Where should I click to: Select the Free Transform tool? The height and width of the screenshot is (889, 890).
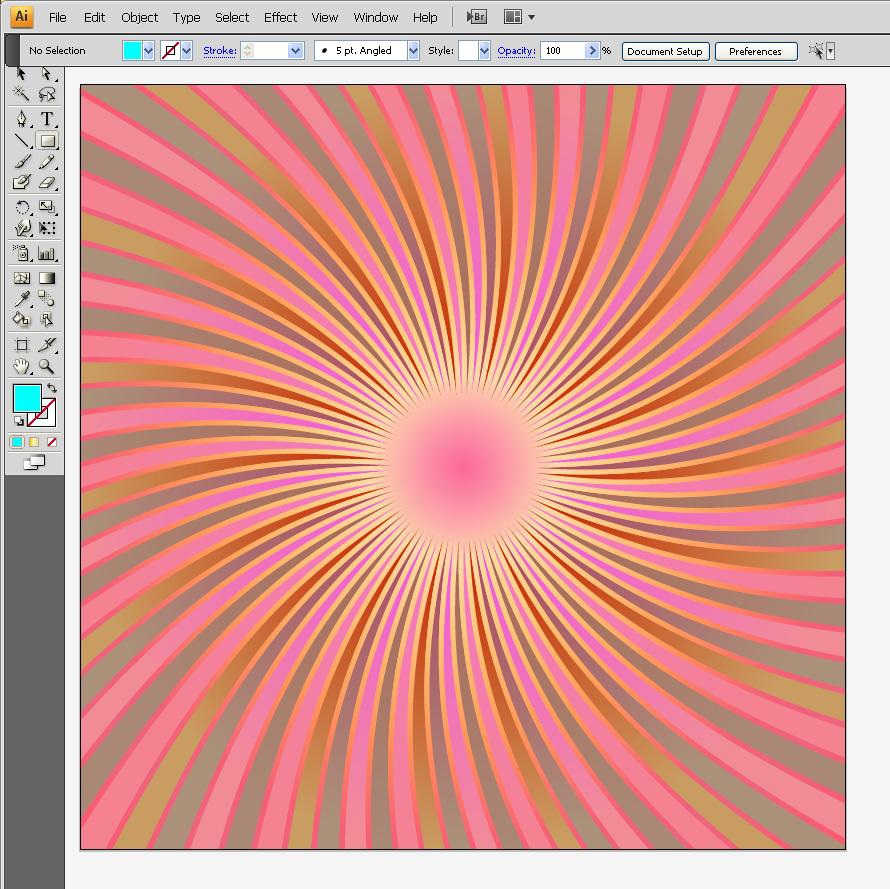(47, 228)
